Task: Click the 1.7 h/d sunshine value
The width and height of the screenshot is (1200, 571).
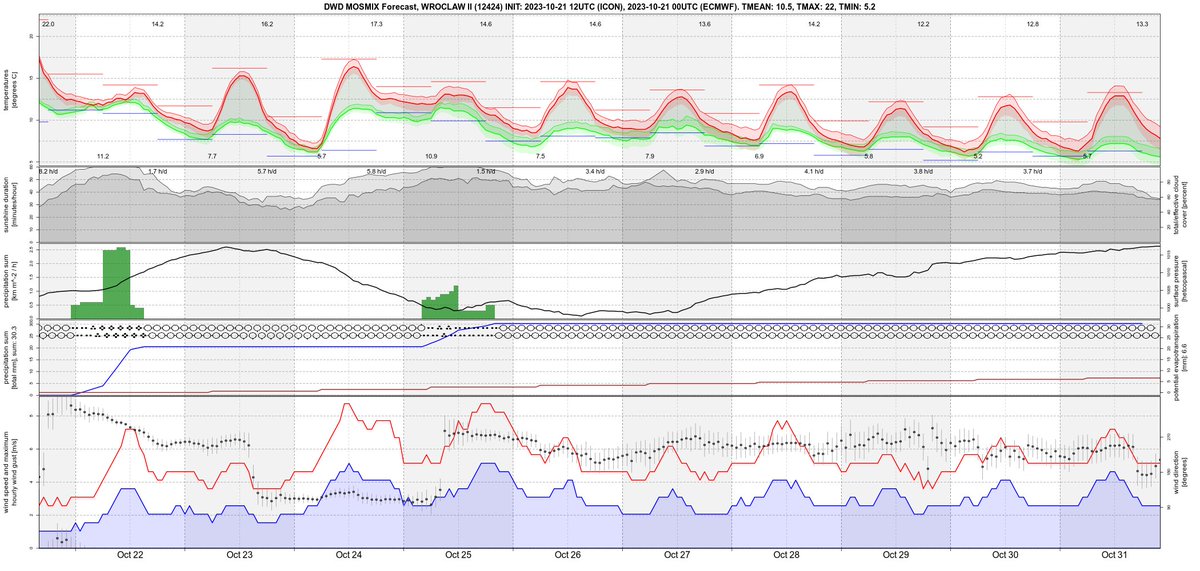Action: (x=157, y=172)
